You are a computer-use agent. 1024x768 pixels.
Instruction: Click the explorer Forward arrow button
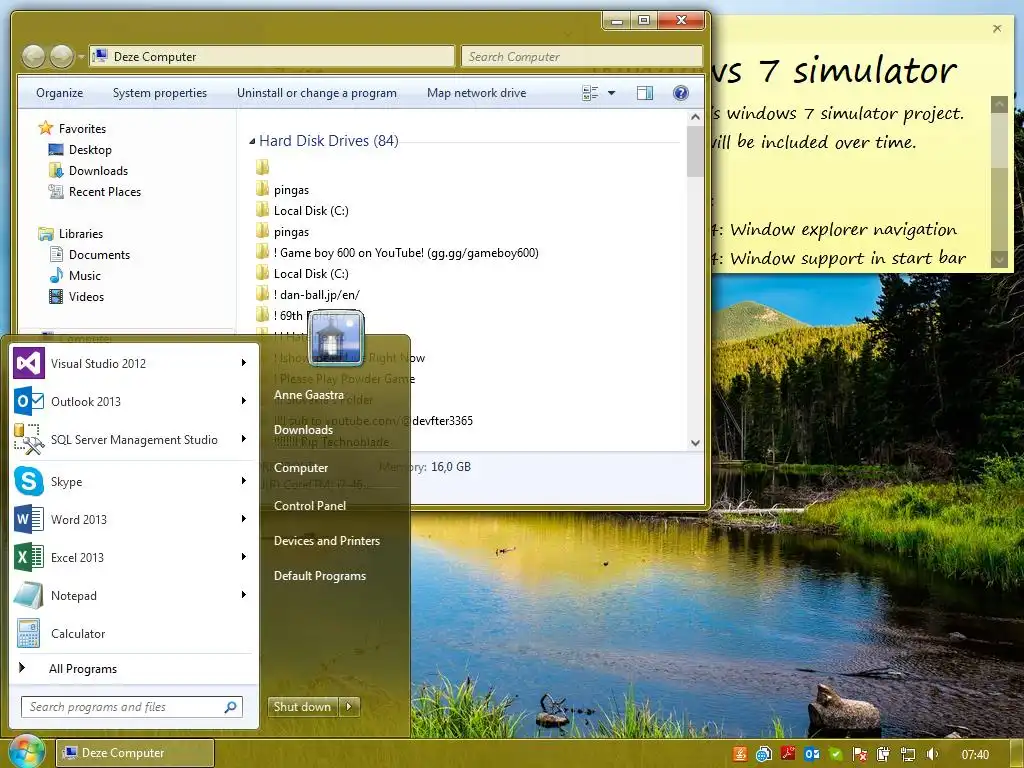point(61,57)
